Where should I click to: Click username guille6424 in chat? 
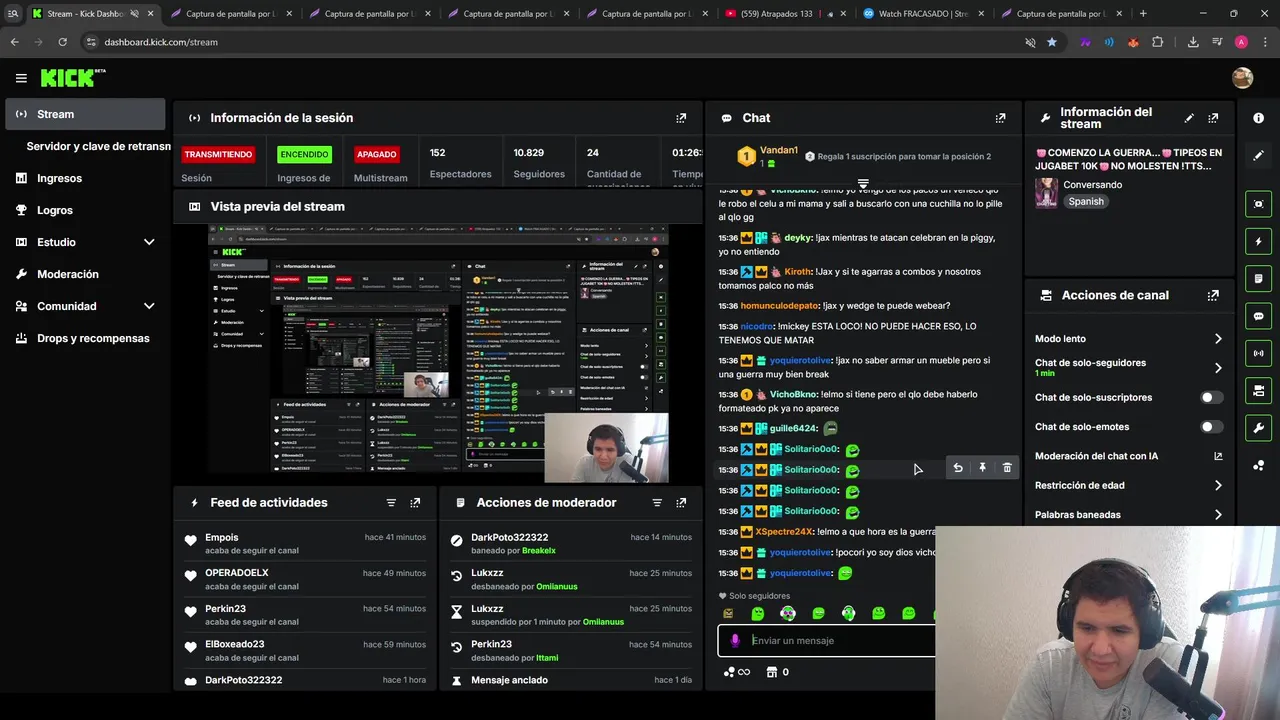click(x=793, y=429)
